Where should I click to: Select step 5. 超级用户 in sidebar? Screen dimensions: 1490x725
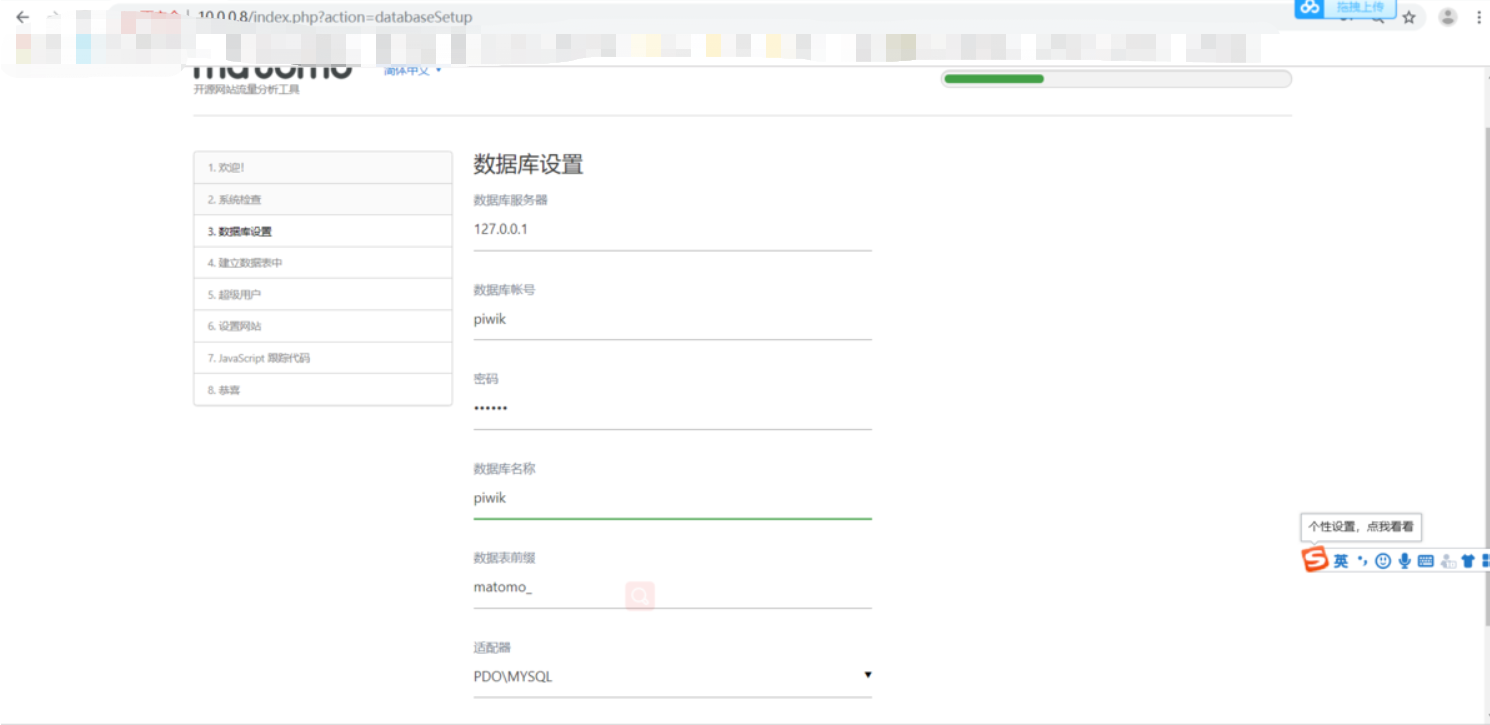[x=323, y=295]
